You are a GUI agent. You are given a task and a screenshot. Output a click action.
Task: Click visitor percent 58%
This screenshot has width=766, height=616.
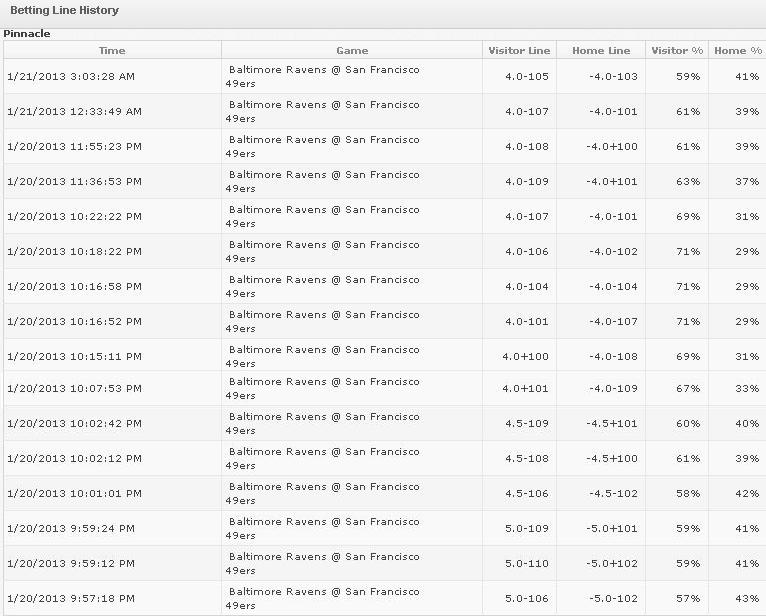pos(688,494)
